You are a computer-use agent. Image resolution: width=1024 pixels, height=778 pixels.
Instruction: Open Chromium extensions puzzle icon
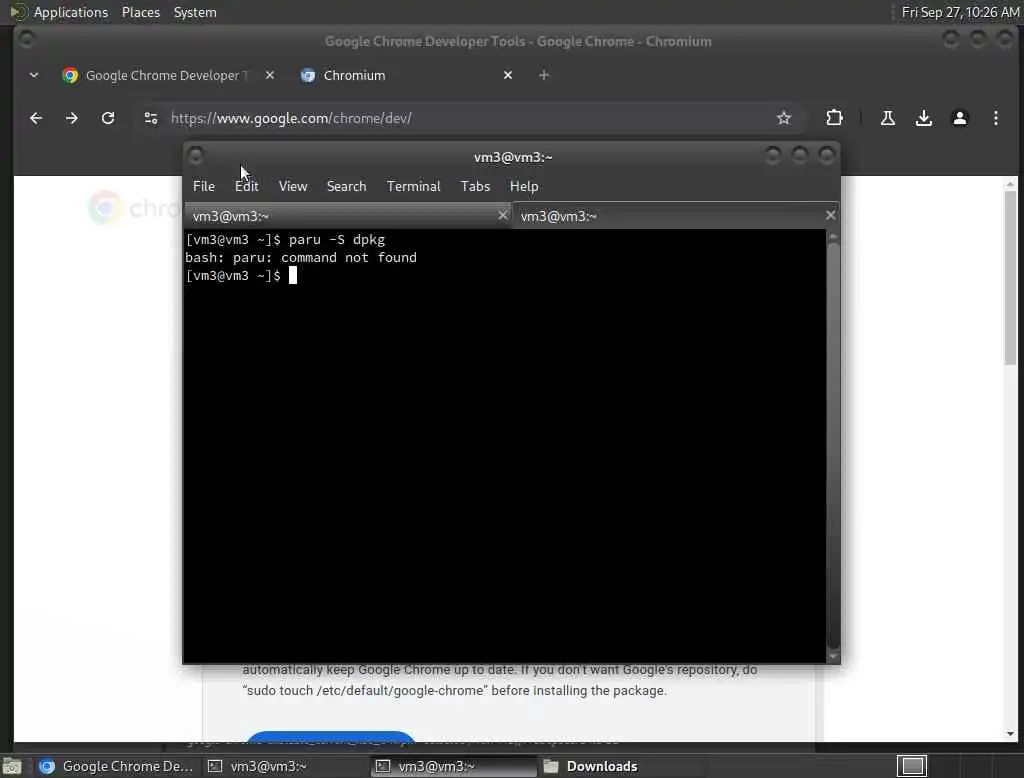pos(834,118)
